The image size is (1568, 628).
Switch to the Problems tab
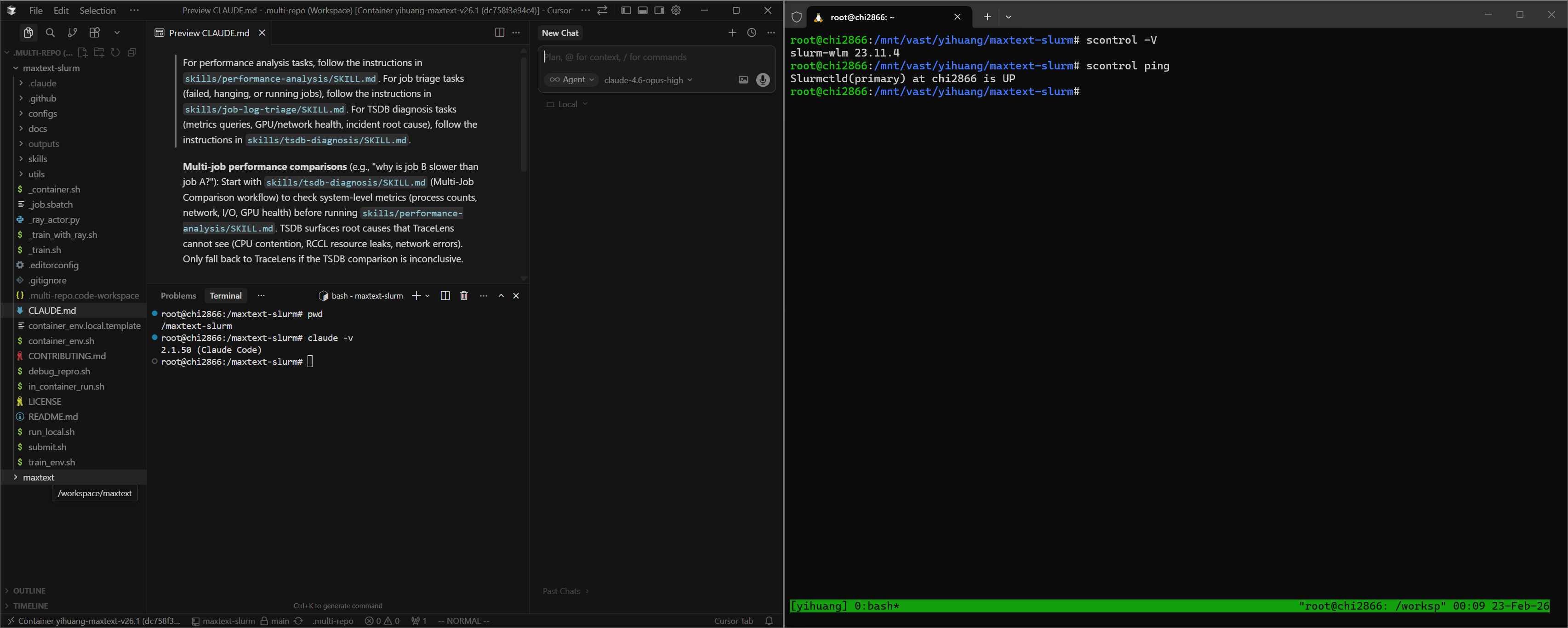click(178, 296)
